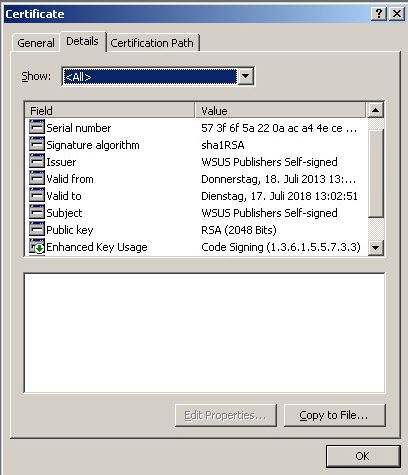
Task: Select the Serial number field icon
Action: click(37, 127)
